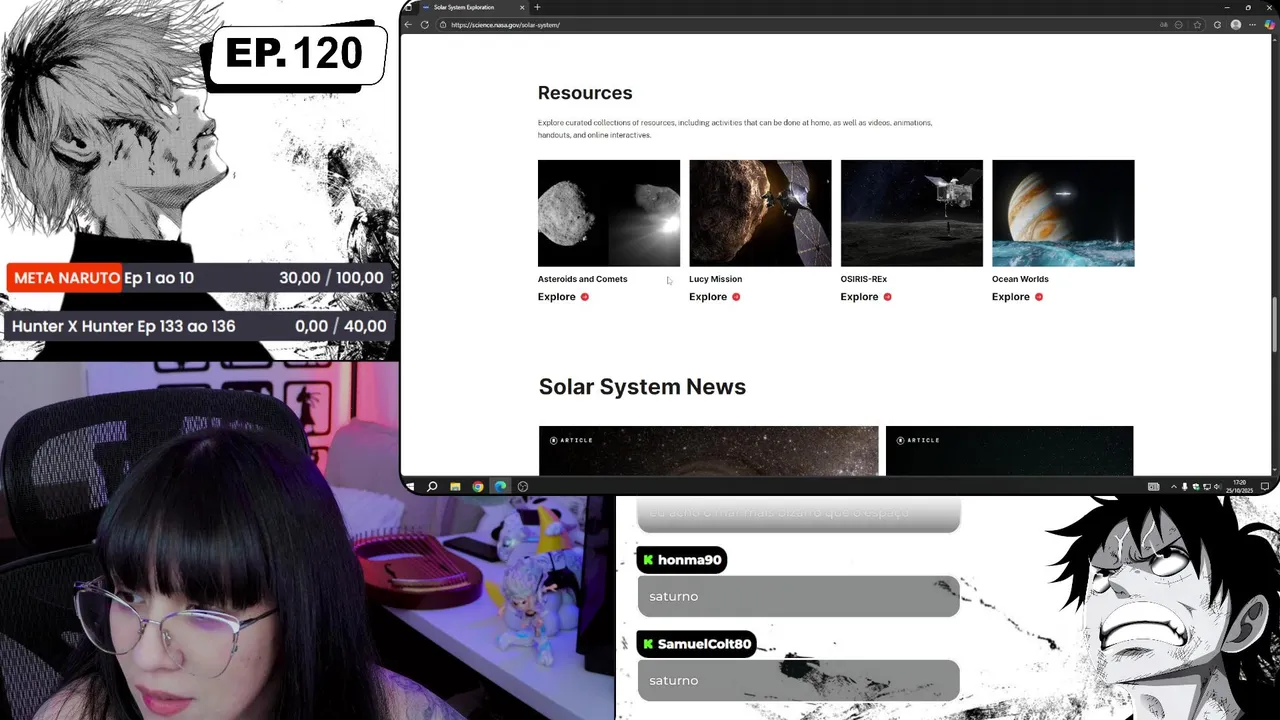This screenshot has width=1280, height=720.
Task: Click the OSIRIS-REx title link
Action: [x=864, y=279]
